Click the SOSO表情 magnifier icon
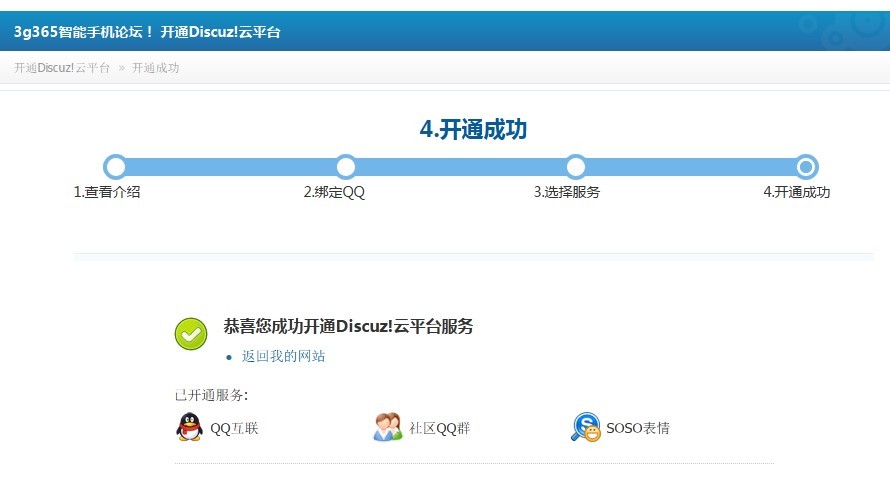 pyautogui.click(x=585, y=427)
